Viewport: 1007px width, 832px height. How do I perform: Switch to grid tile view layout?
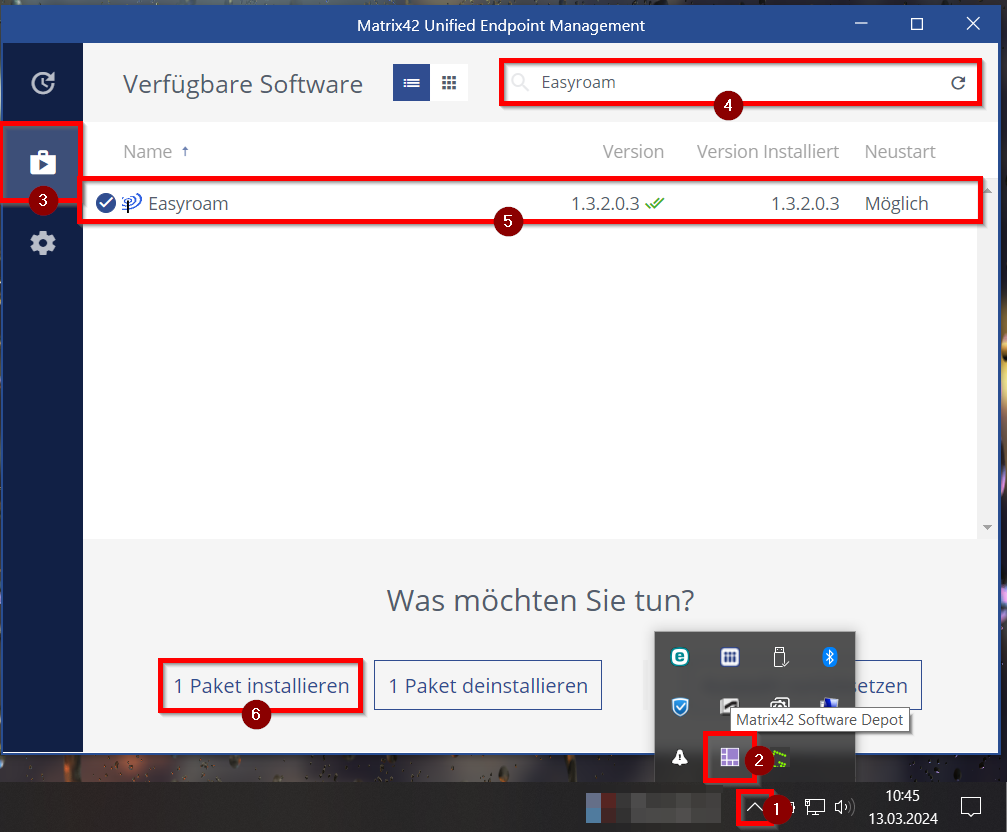449,83
